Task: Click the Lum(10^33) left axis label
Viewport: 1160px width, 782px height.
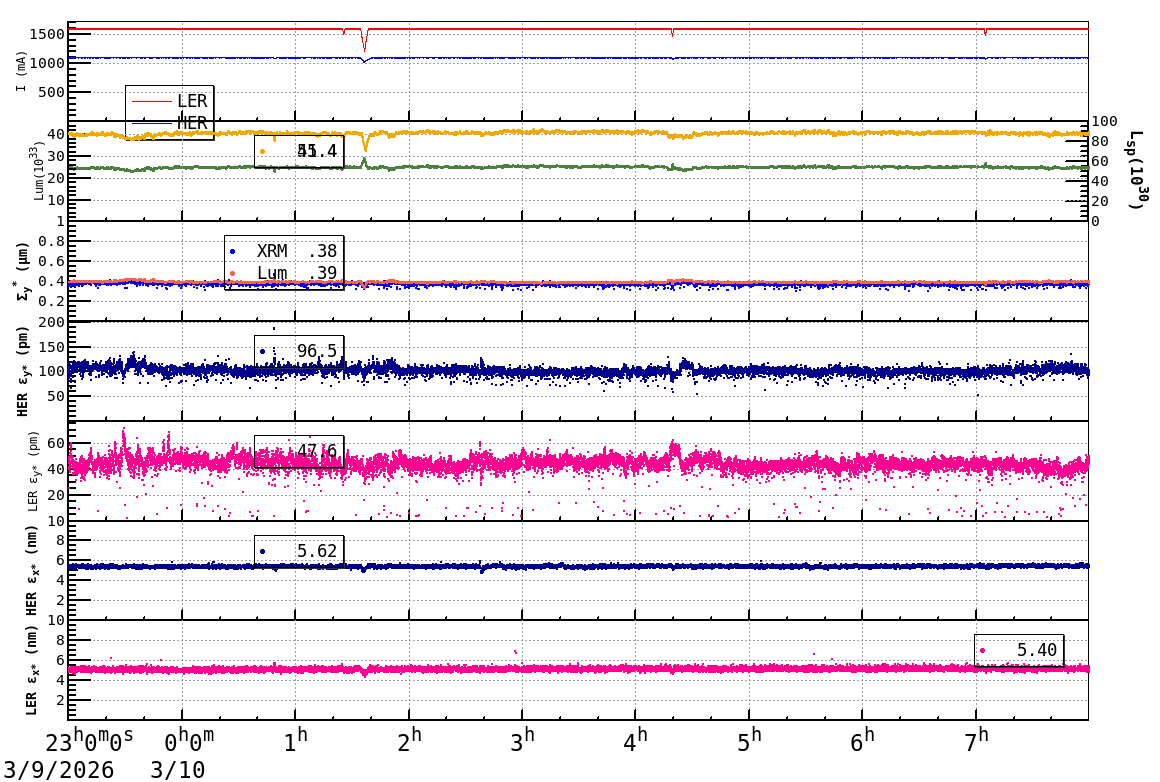Action: 38,170
